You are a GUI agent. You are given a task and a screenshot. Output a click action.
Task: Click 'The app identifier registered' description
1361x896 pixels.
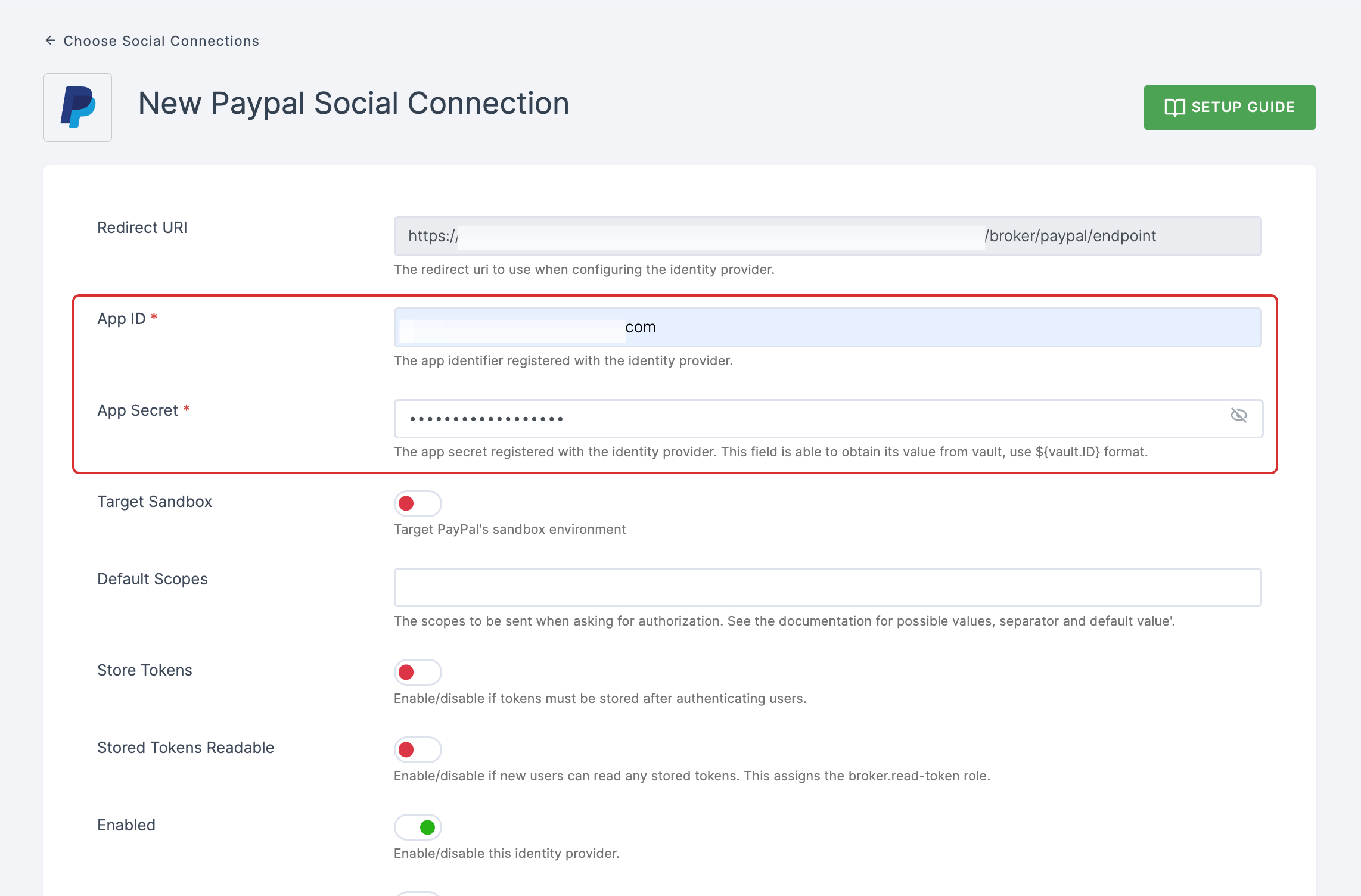[x=563, y=360]
